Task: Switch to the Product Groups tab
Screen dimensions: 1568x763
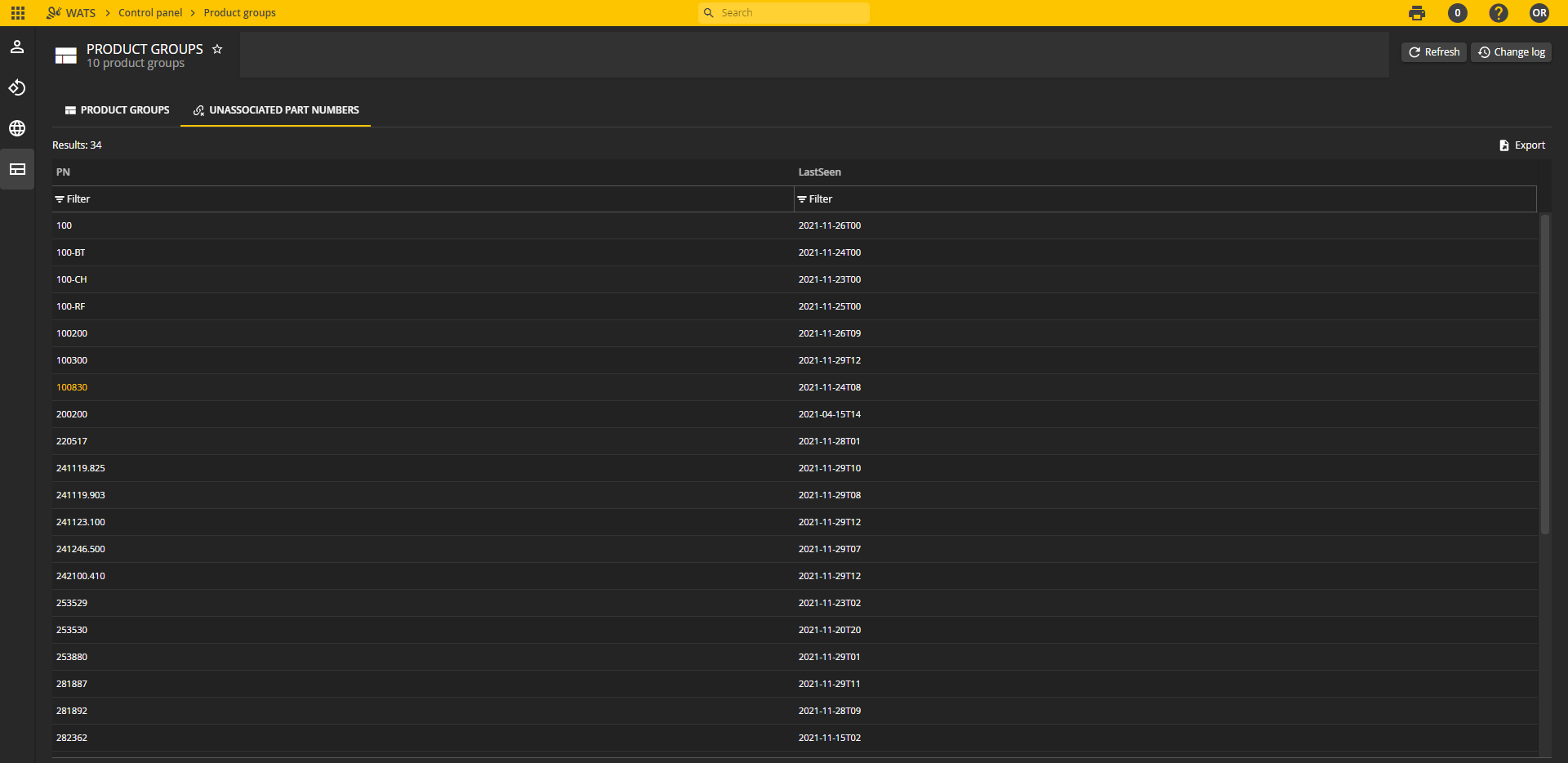Action: 117,110
